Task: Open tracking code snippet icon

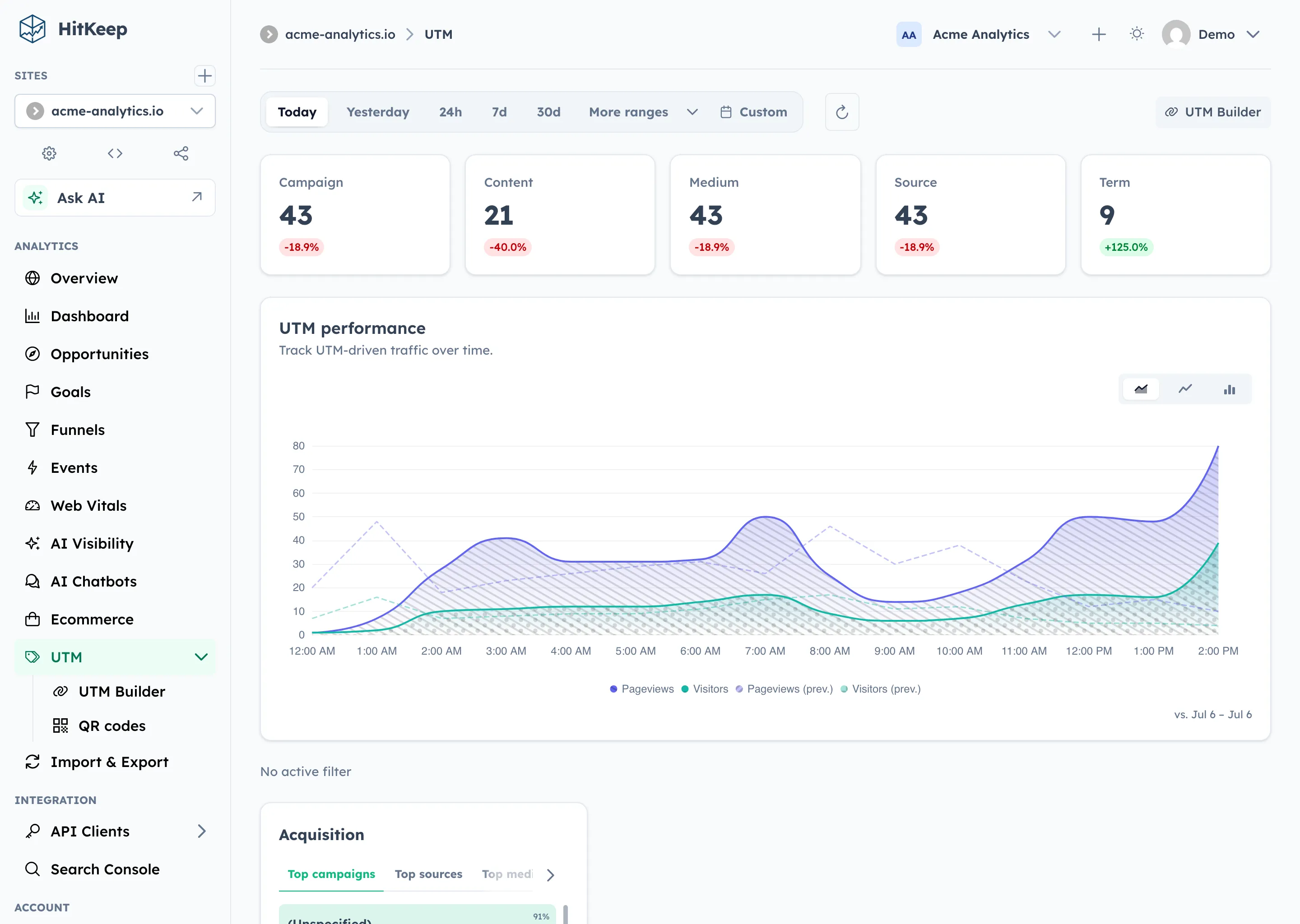Action: click(x=115, y=153)
